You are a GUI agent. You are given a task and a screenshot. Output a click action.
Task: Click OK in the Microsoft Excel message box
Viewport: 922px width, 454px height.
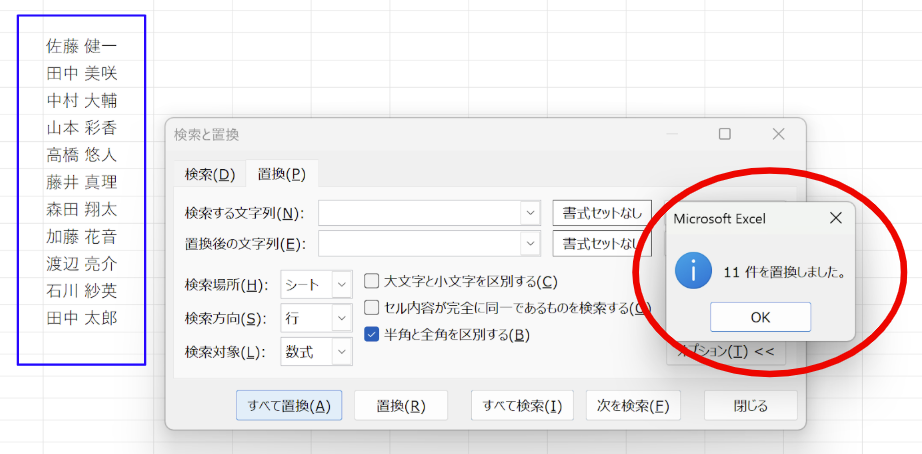(760, 317)
